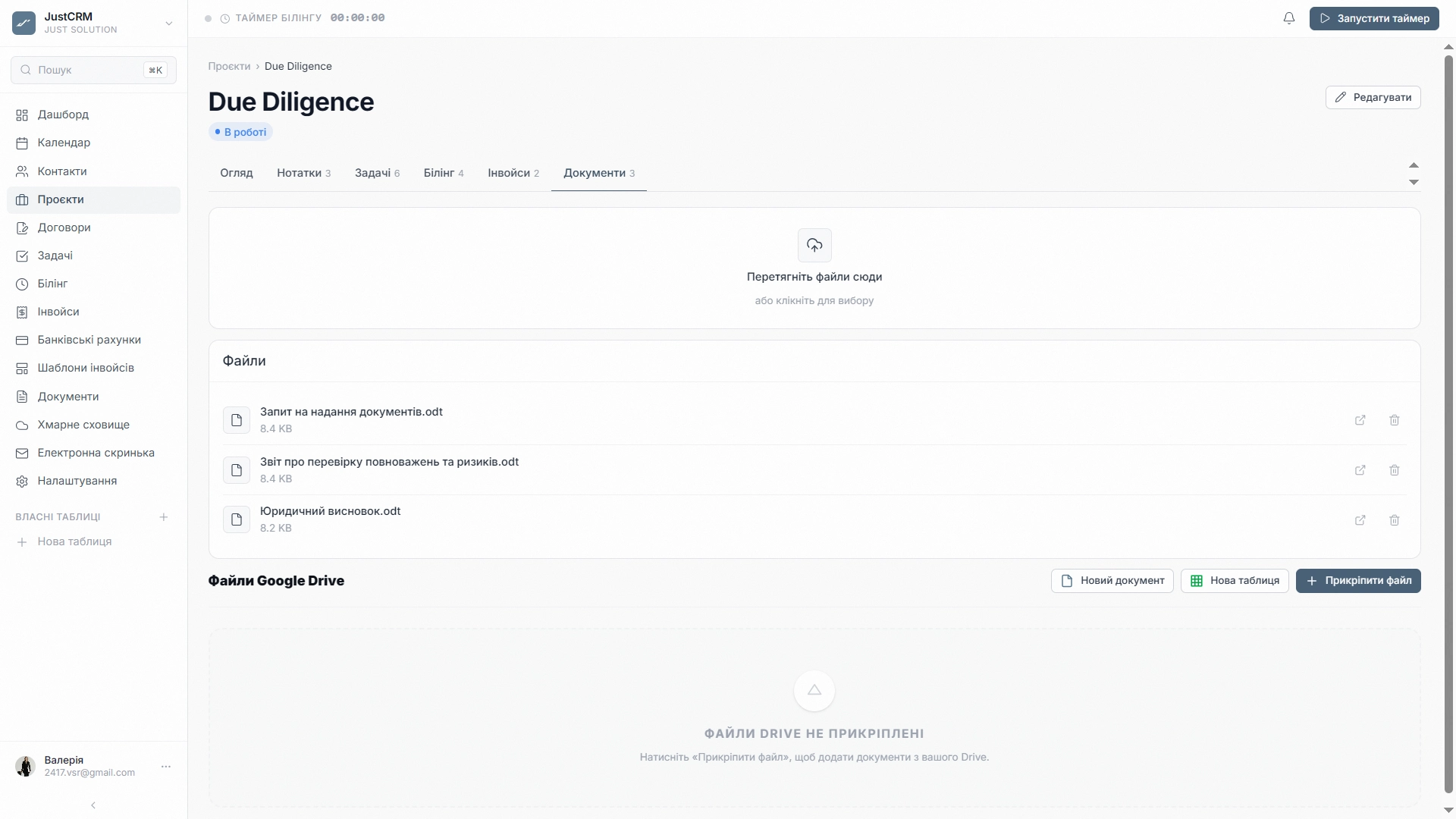Select the Документи tab
The image size is (1456, 819).
599,173
